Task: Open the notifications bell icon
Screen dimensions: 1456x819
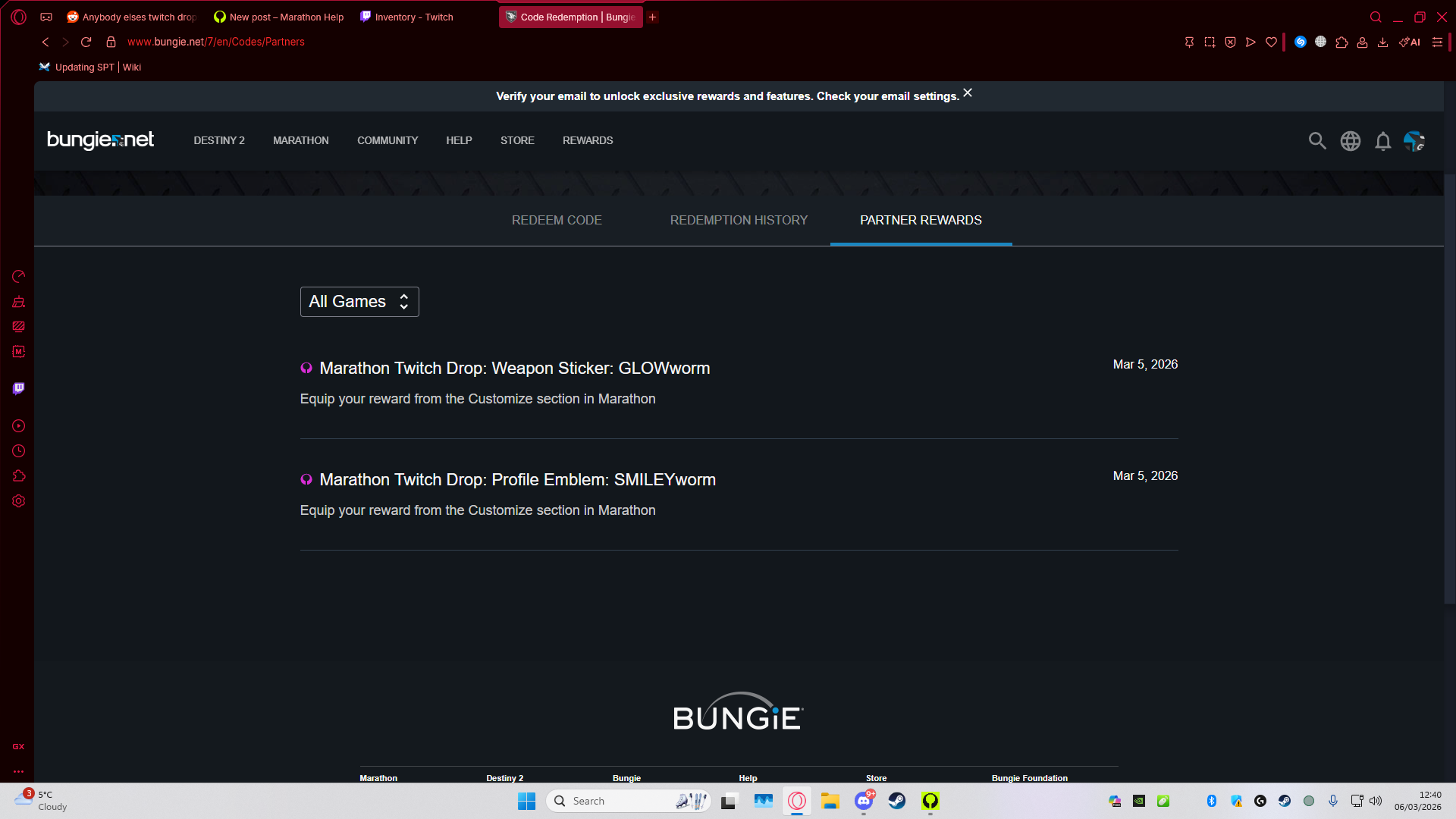Action: tap(1383, 141)
